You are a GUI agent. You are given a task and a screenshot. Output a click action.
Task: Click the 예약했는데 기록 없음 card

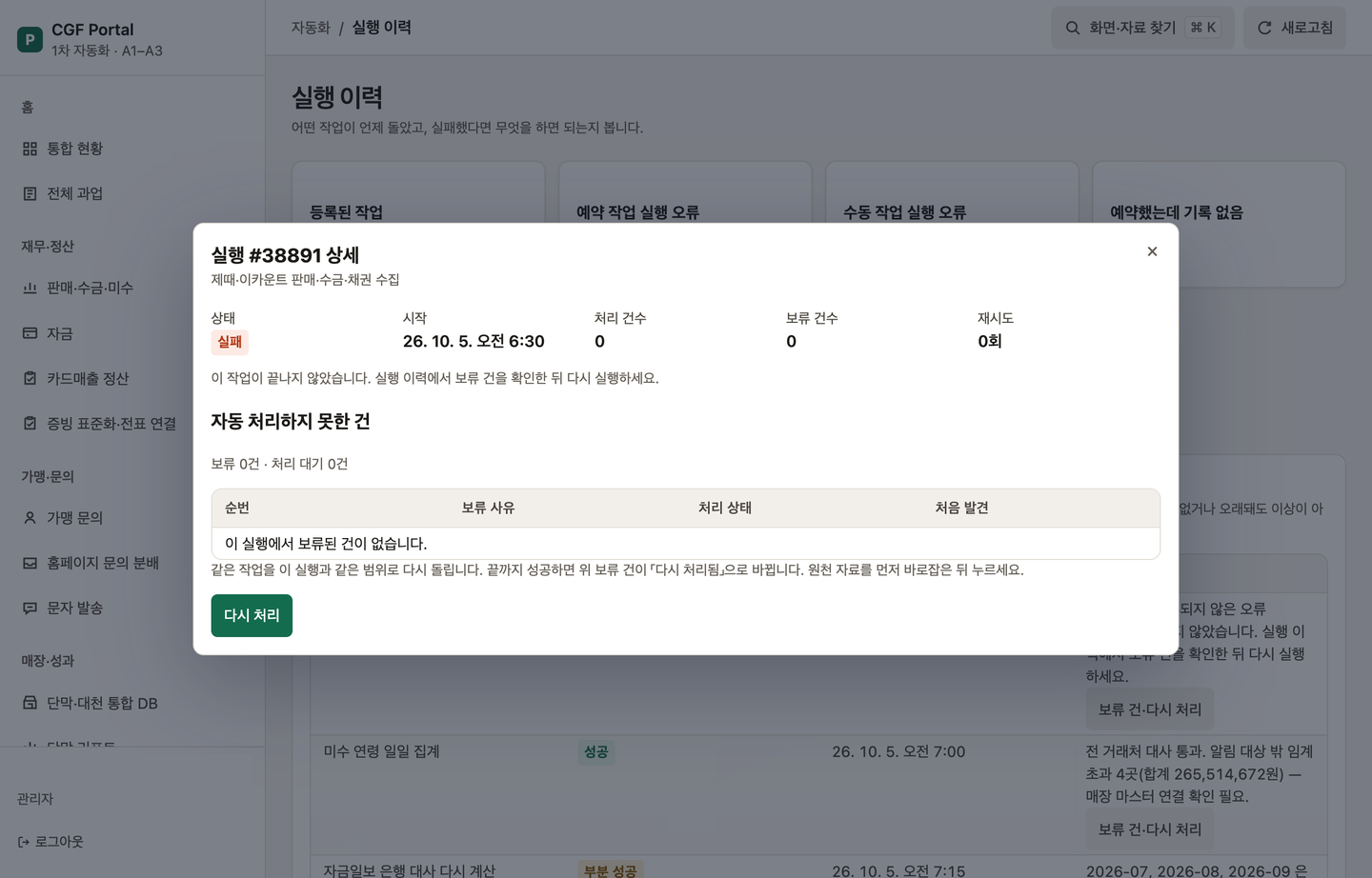(x=1219, y=225)
